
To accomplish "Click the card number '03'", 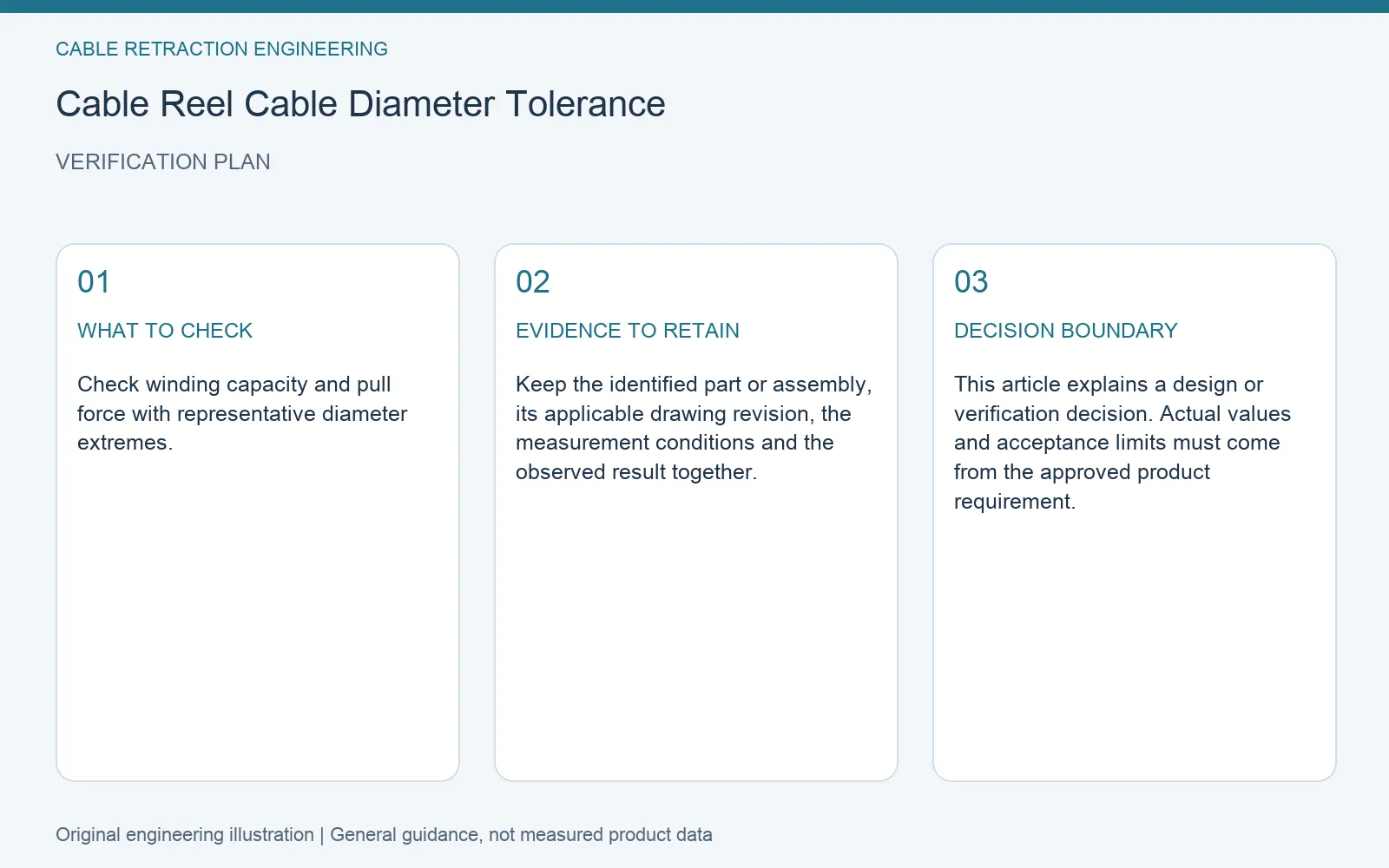I will 971,282.
